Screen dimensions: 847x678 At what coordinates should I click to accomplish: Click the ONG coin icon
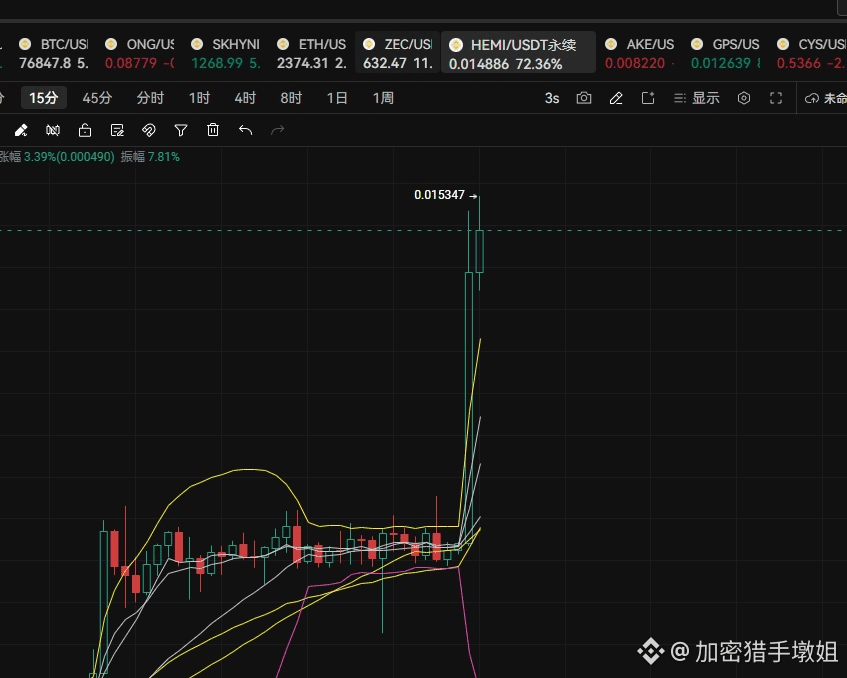[111, 44]
